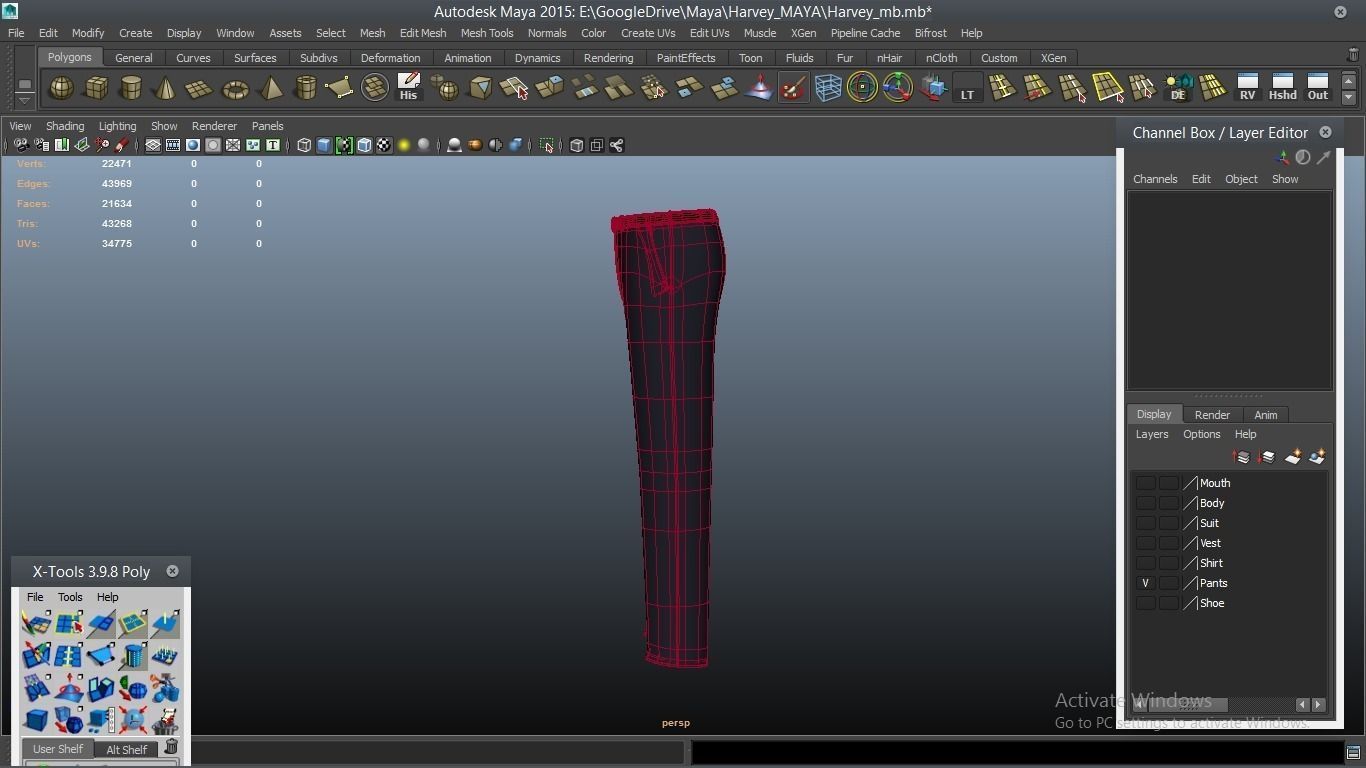Toggle visibility of the Vest layer
The width and height of the screenshot is (1366, 768).
pos(1145,543)
